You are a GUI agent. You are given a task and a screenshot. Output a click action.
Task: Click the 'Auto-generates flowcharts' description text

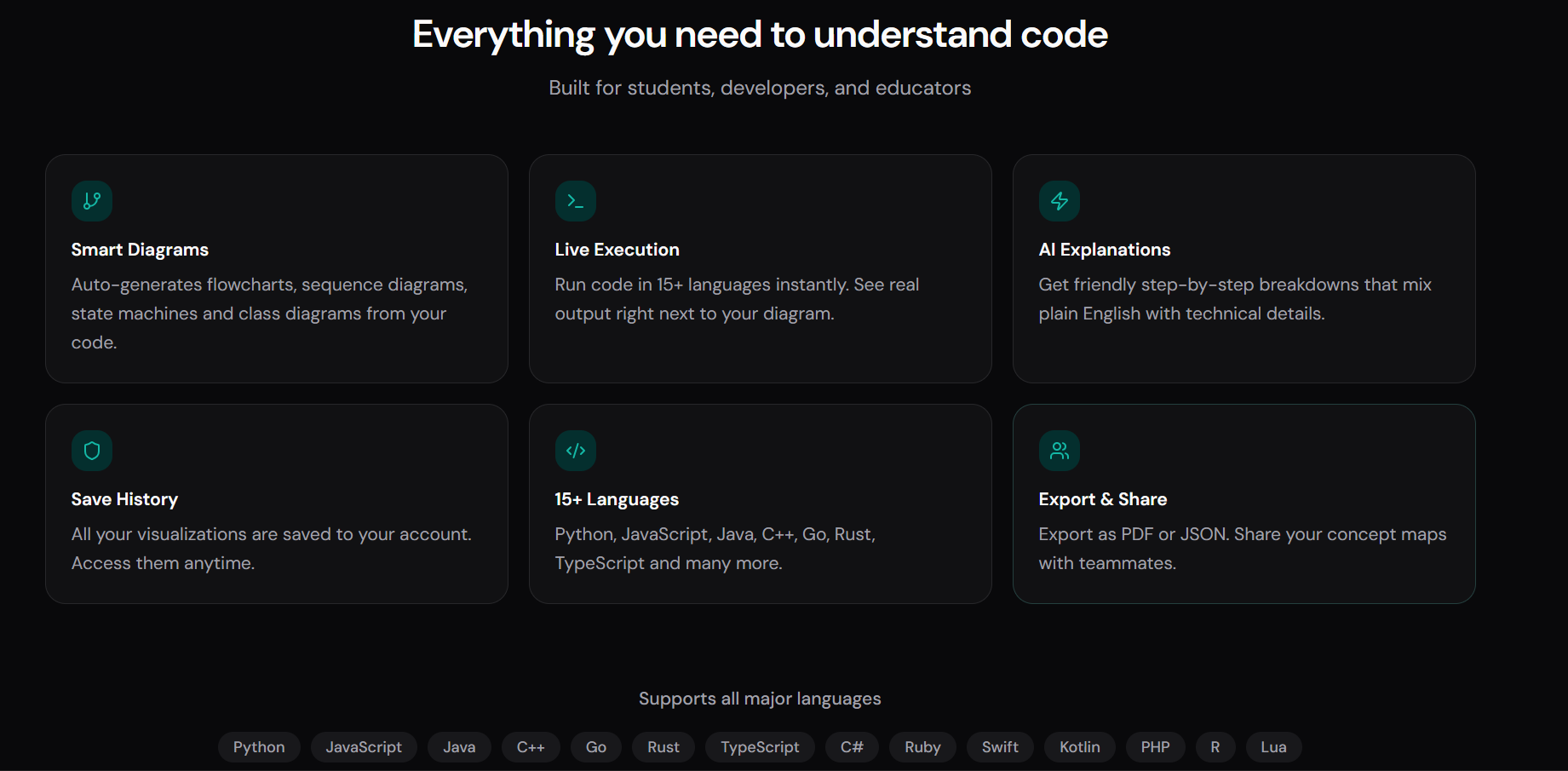coord(269,314)
